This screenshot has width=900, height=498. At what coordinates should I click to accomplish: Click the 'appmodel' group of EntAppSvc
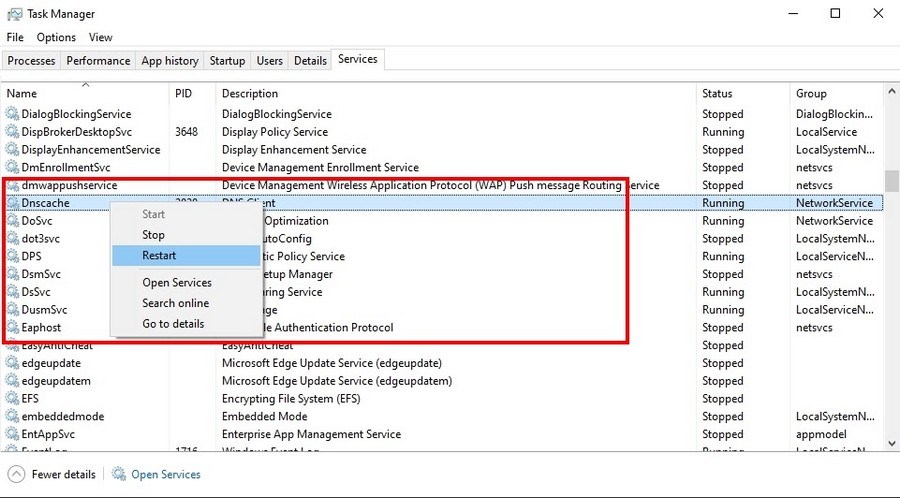[821, 434]
